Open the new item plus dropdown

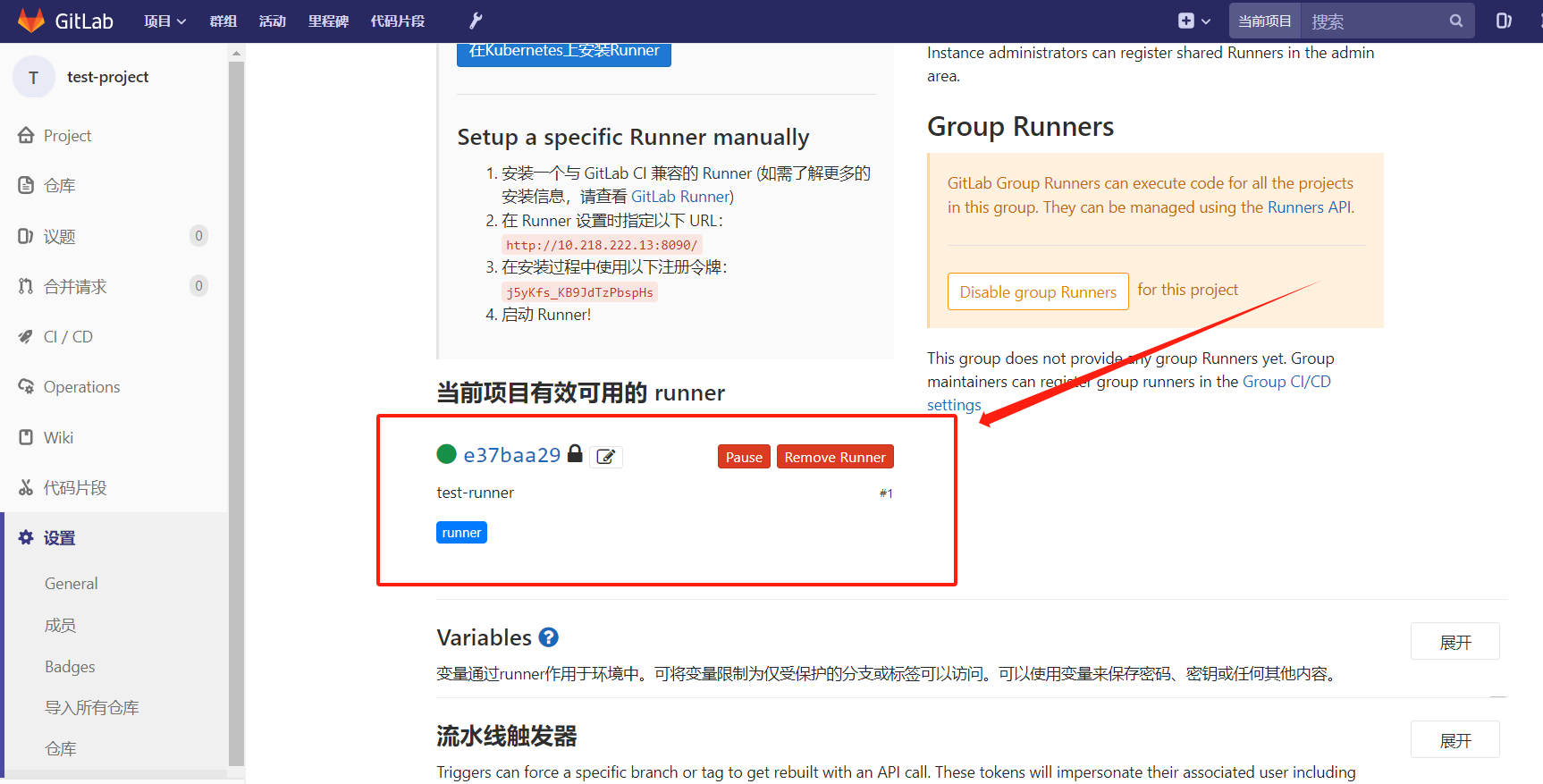tap(1193, 21)
